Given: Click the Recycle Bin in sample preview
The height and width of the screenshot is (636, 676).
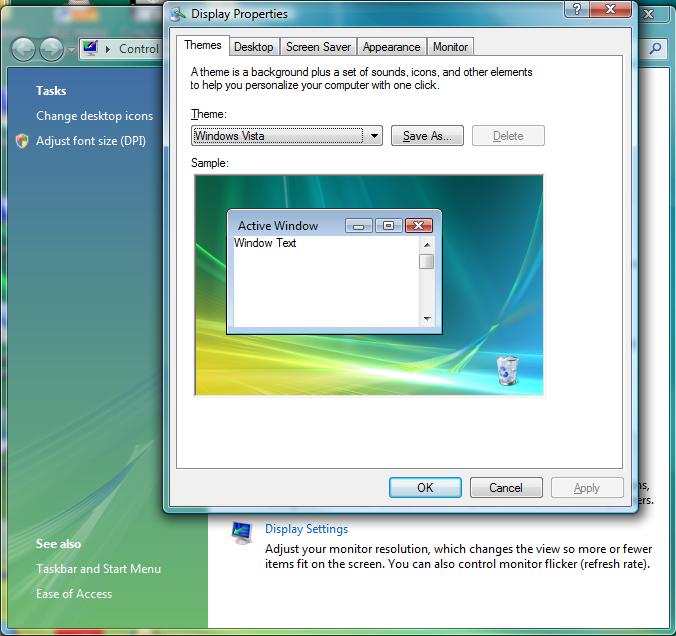Looking at the screenshot, I should point(507,370).
